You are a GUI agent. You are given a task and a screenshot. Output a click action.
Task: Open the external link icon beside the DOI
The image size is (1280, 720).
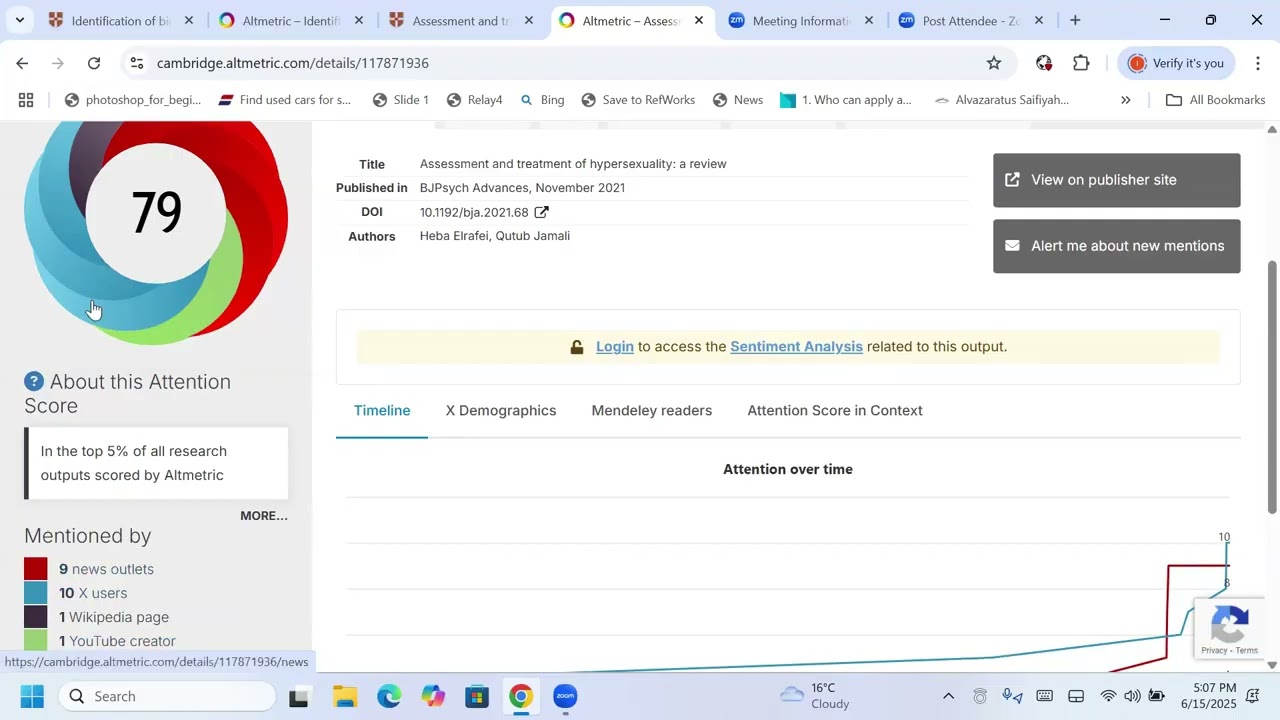coord(541,212)
